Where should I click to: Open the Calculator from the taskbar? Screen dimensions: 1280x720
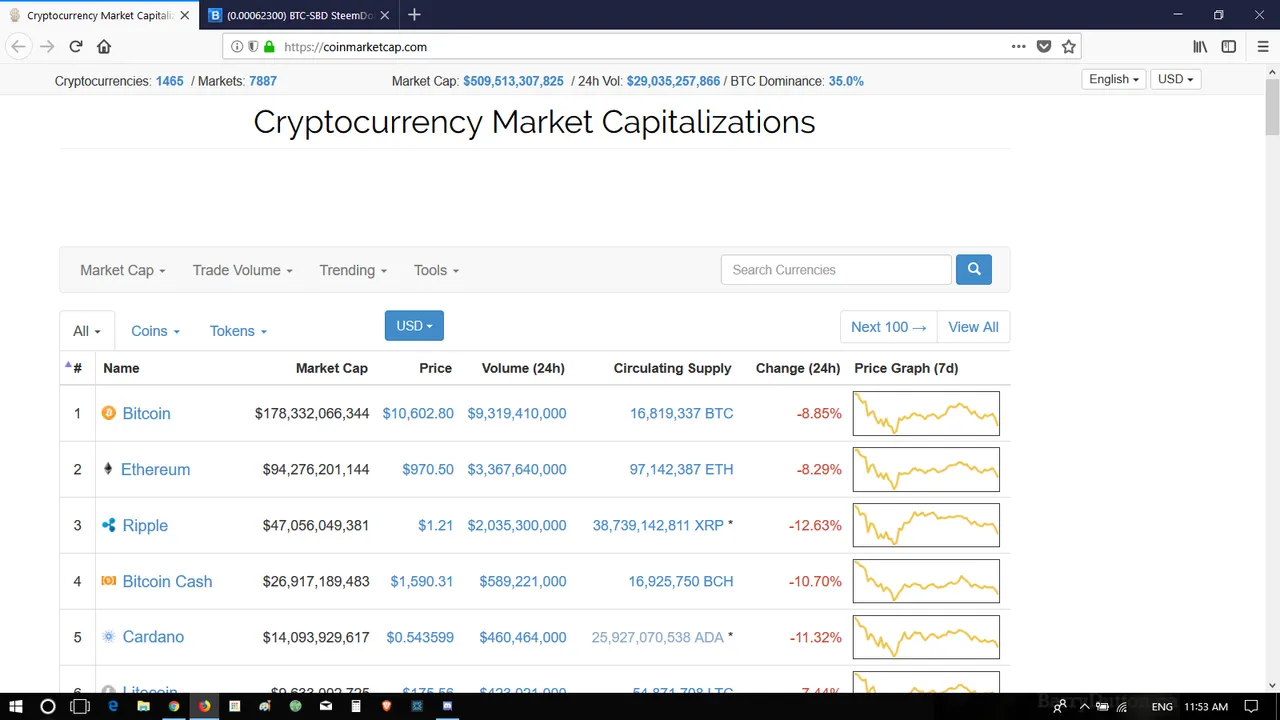click(x=355, y=706)
